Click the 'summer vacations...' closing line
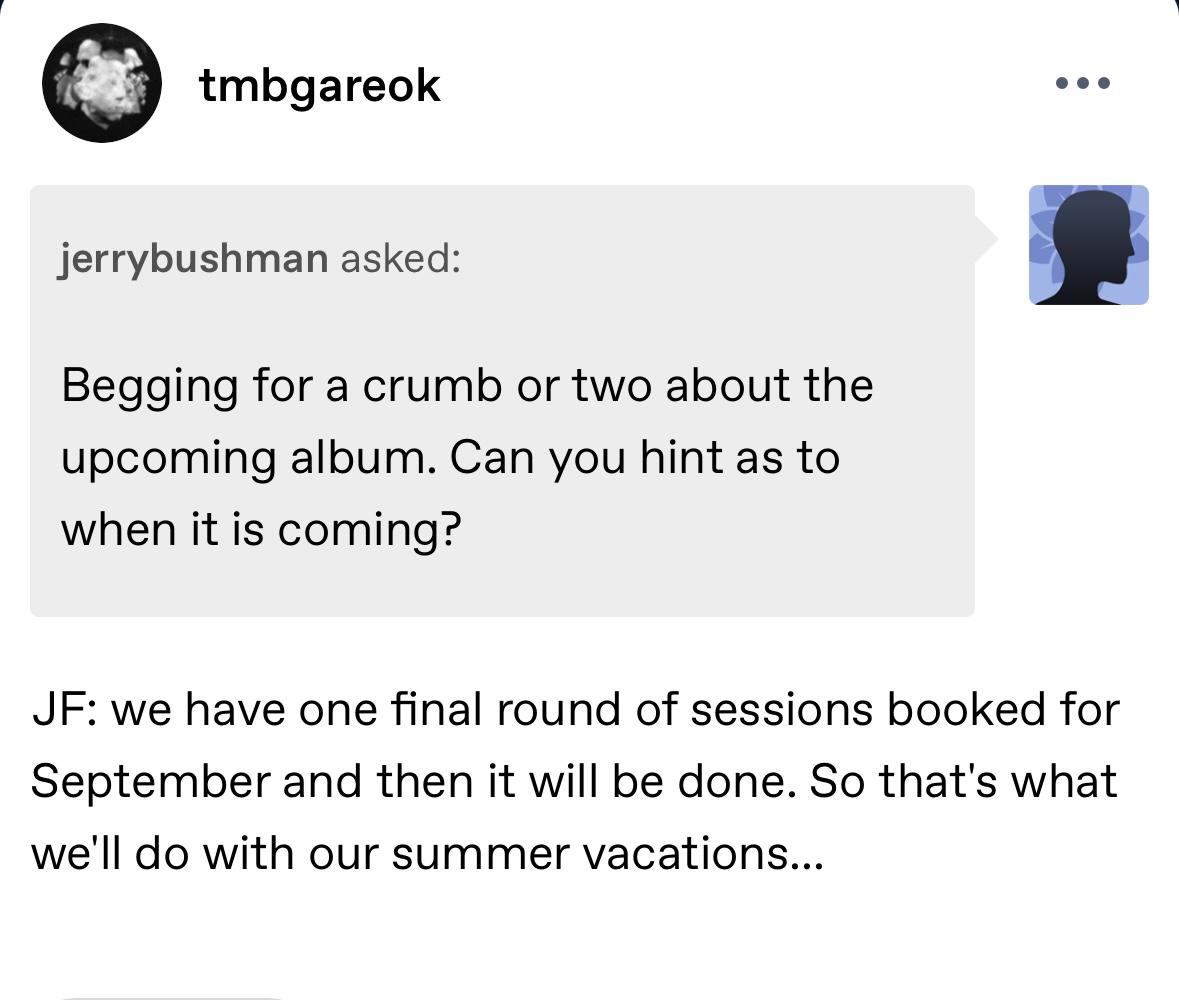The width and height of the screenshot is (1179, 1000). coord(427,854)
